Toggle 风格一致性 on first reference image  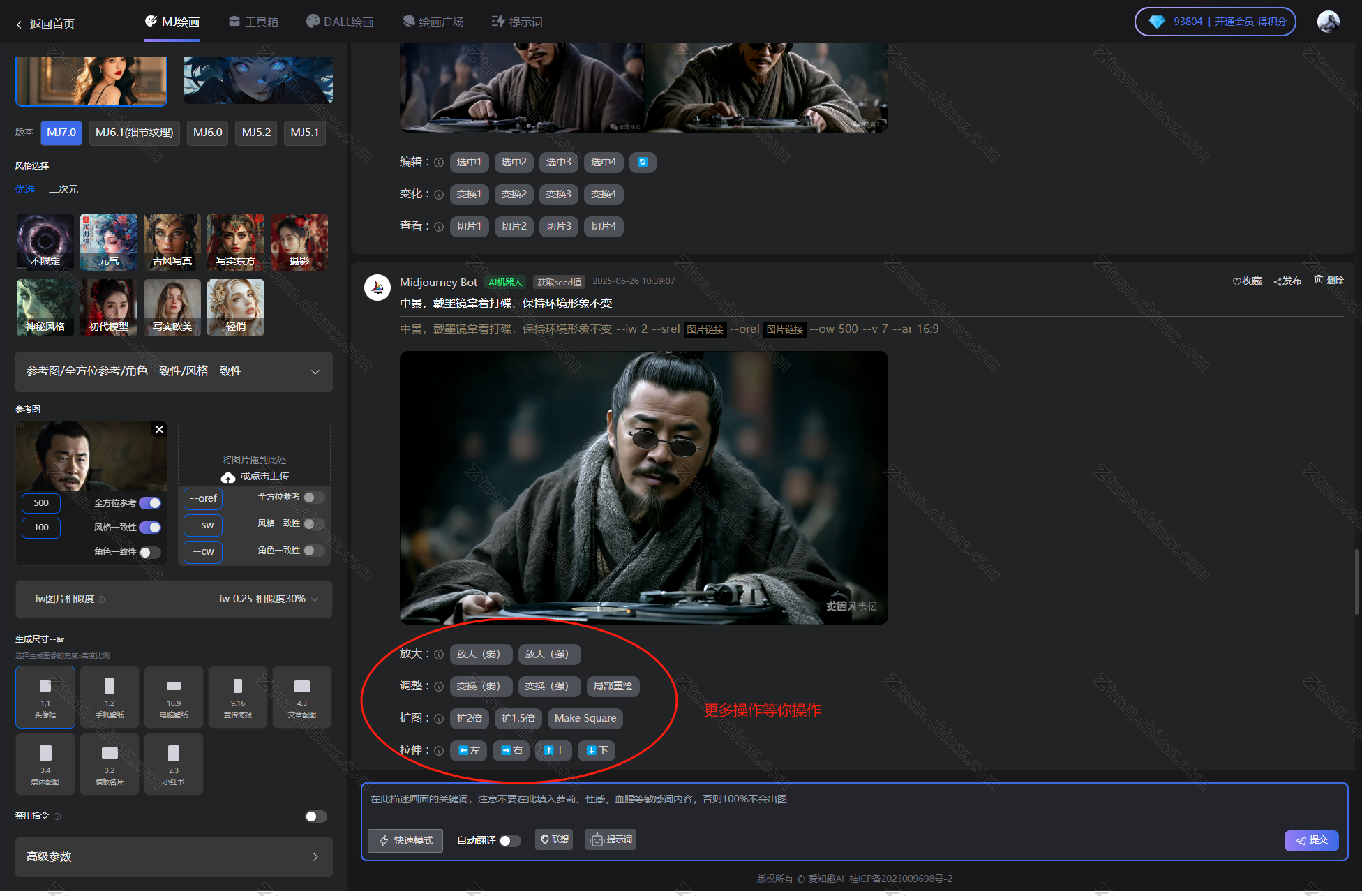[150, 528]
